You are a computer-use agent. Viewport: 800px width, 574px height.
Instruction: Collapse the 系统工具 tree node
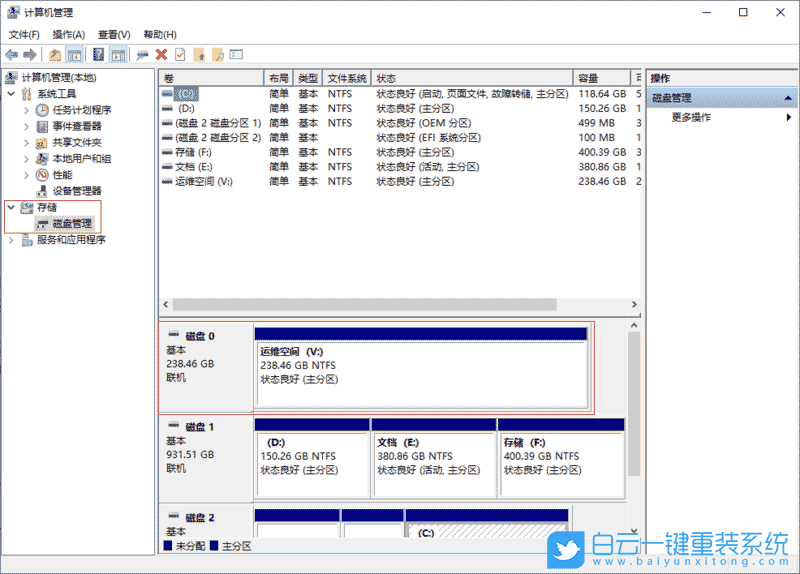coord(12,94)
